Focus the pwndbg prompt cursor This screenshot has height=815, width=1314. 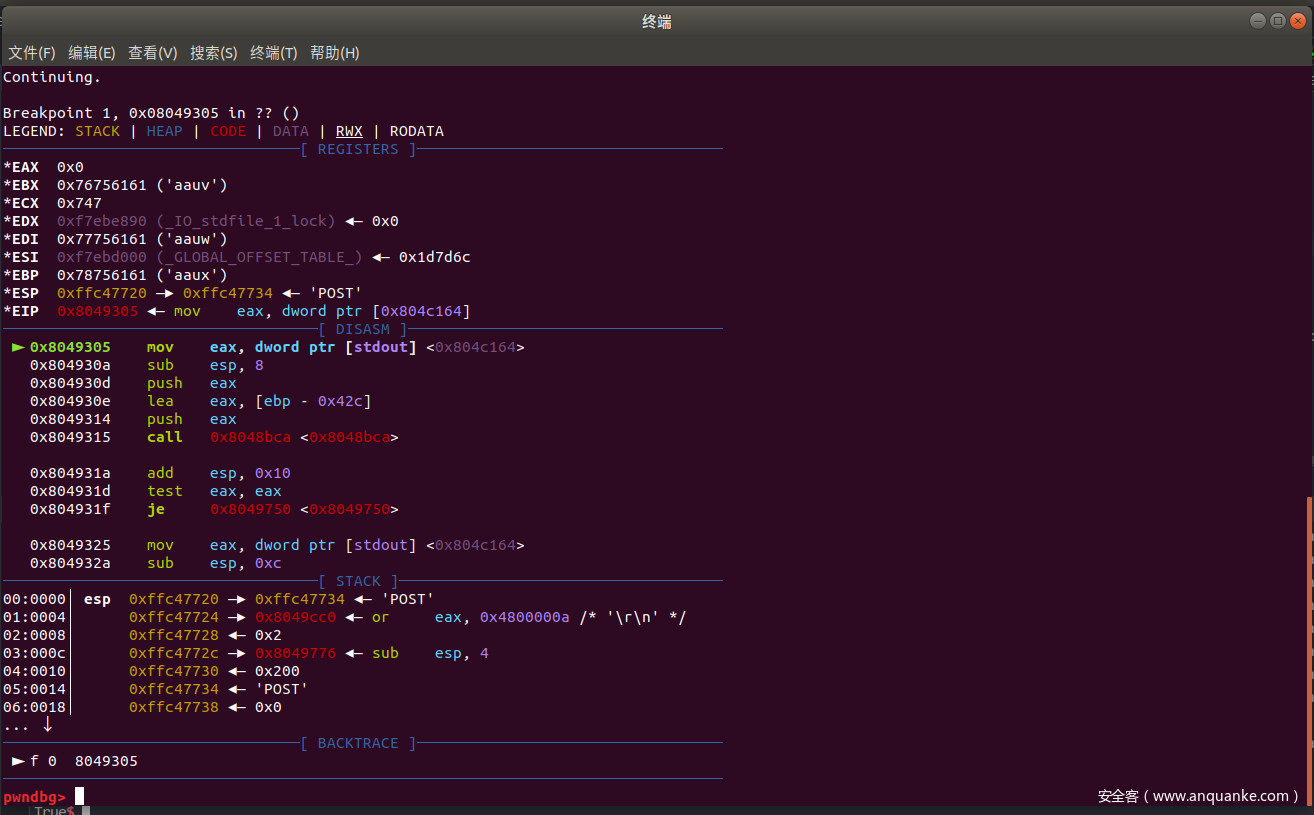tap(79, 796)
